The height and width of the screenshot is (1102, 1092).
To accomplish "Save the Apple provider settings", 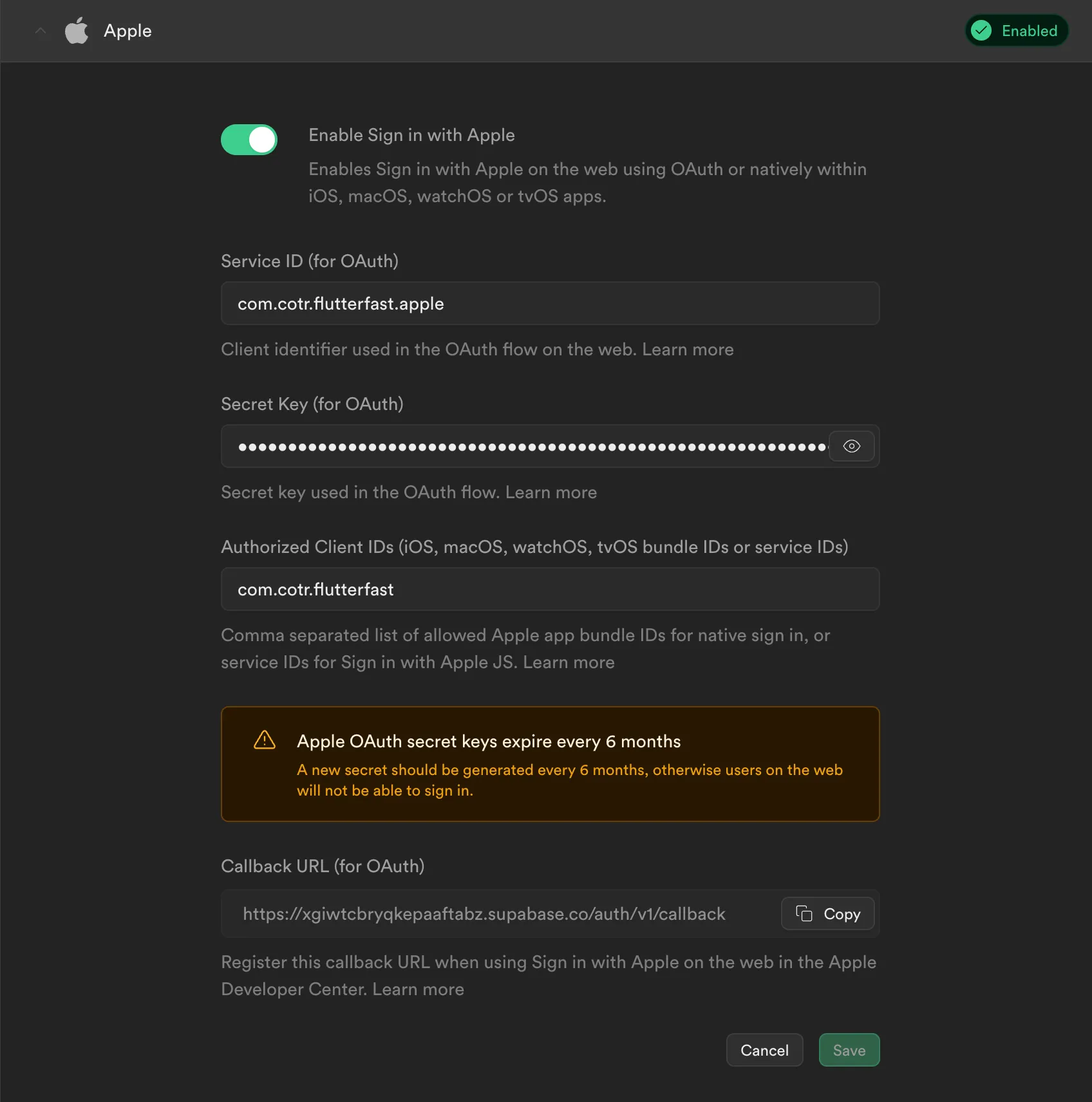I will coord(849,1050).
